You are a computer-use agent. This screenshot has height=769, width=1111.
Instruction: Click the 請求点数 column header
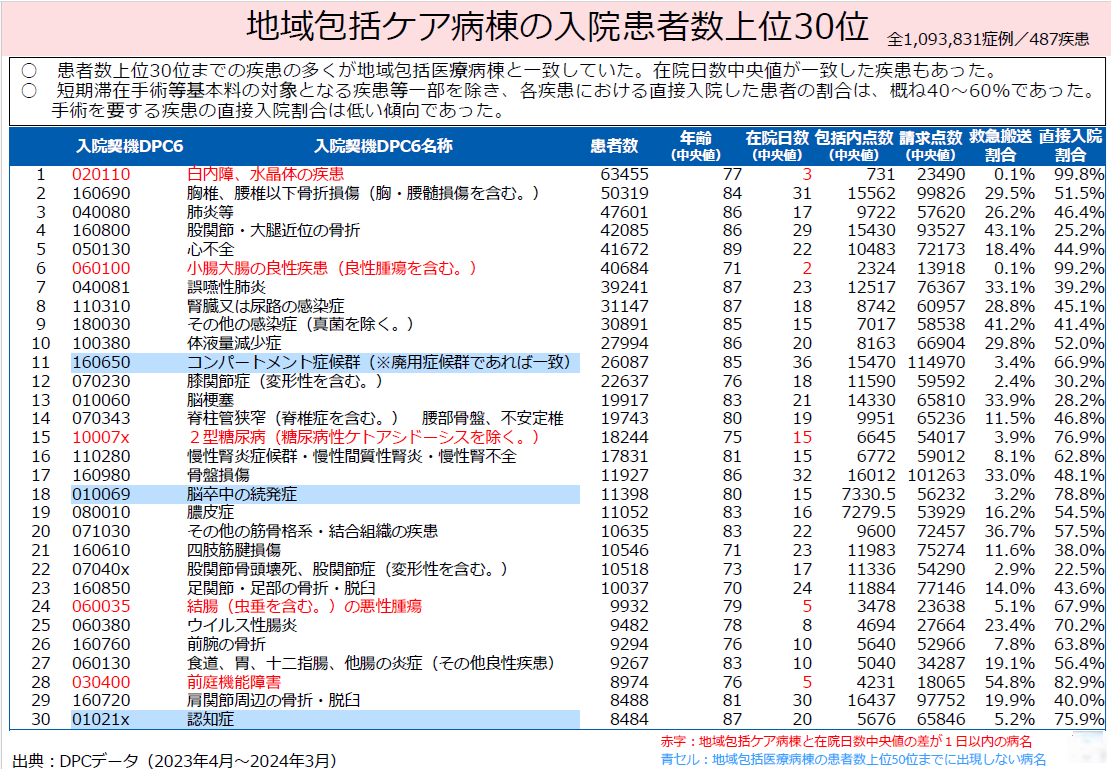(x=929, y=147)
